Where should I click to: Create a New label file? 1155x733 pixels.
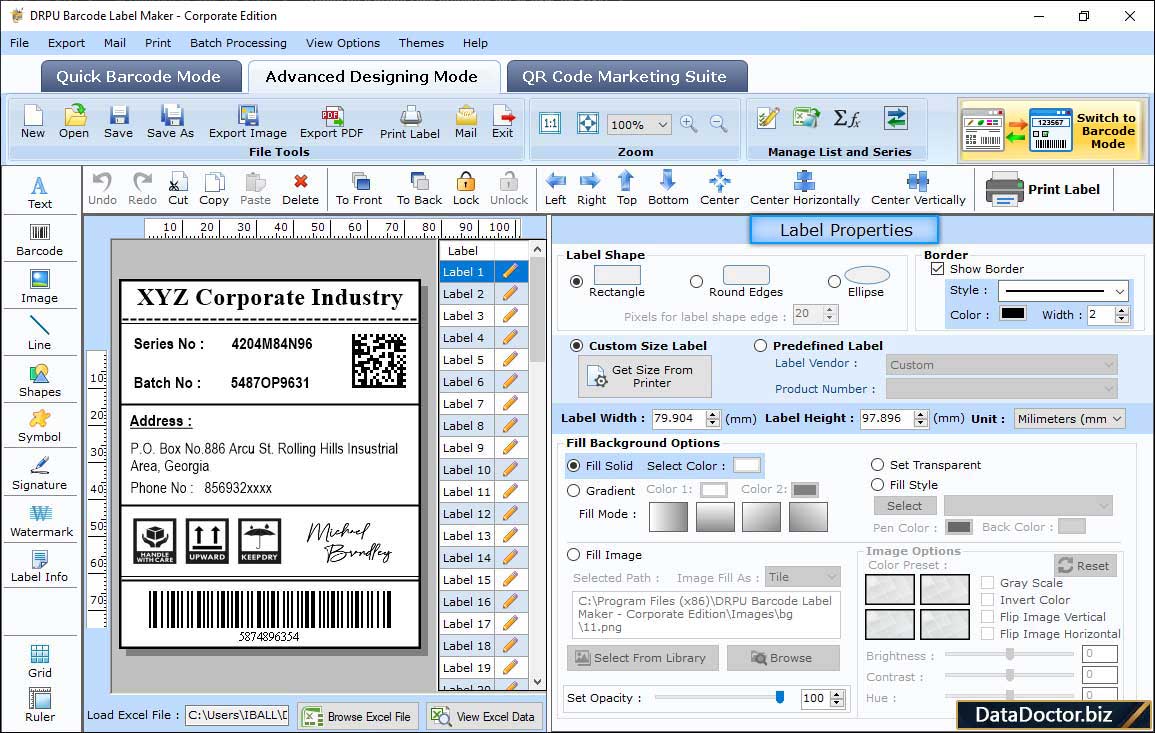(x=32, y=122)
